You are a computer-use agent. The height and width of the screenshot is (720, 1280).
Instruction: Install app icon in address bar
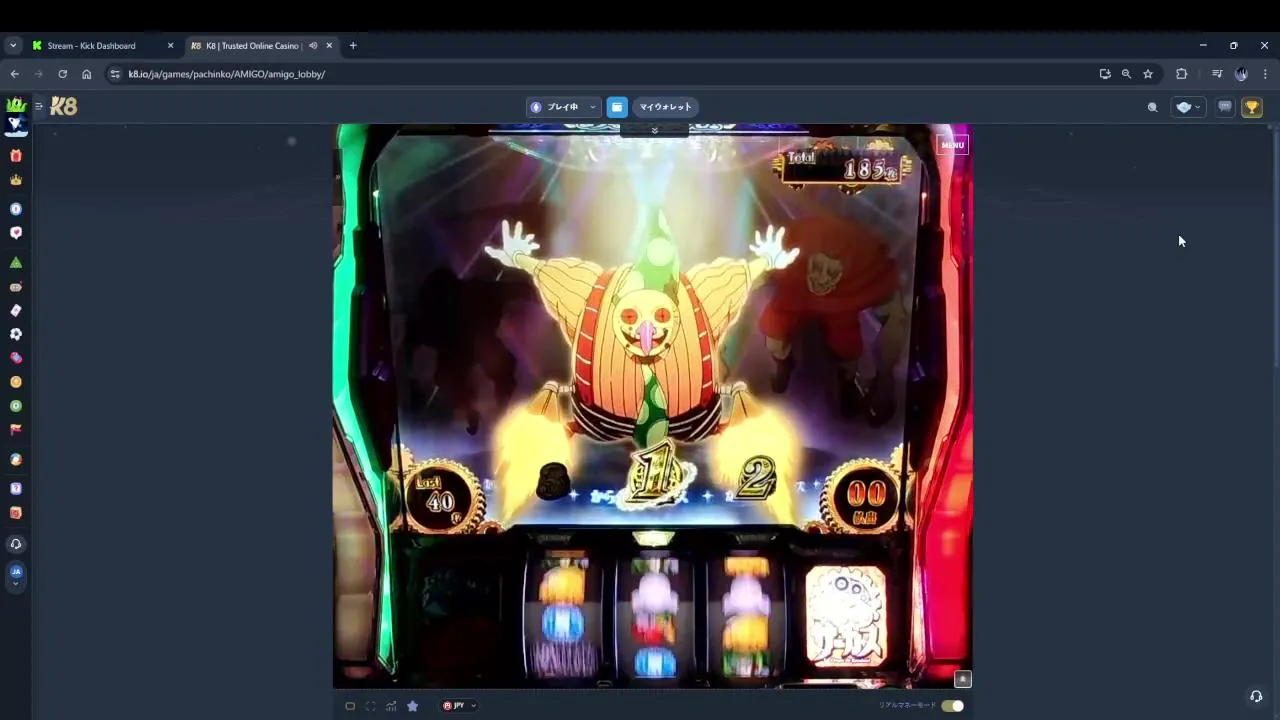[1104, 74]
